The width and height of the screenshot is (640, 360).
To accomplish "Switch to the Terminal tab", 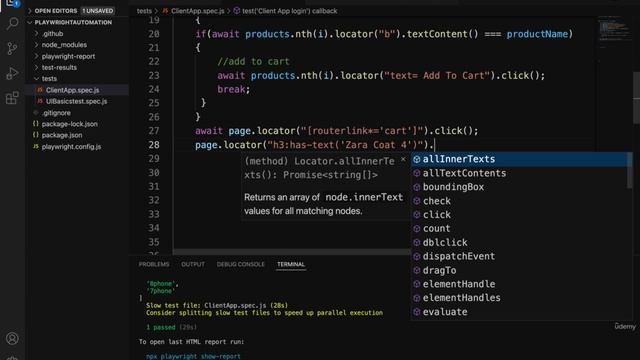I will coord(291,264).
